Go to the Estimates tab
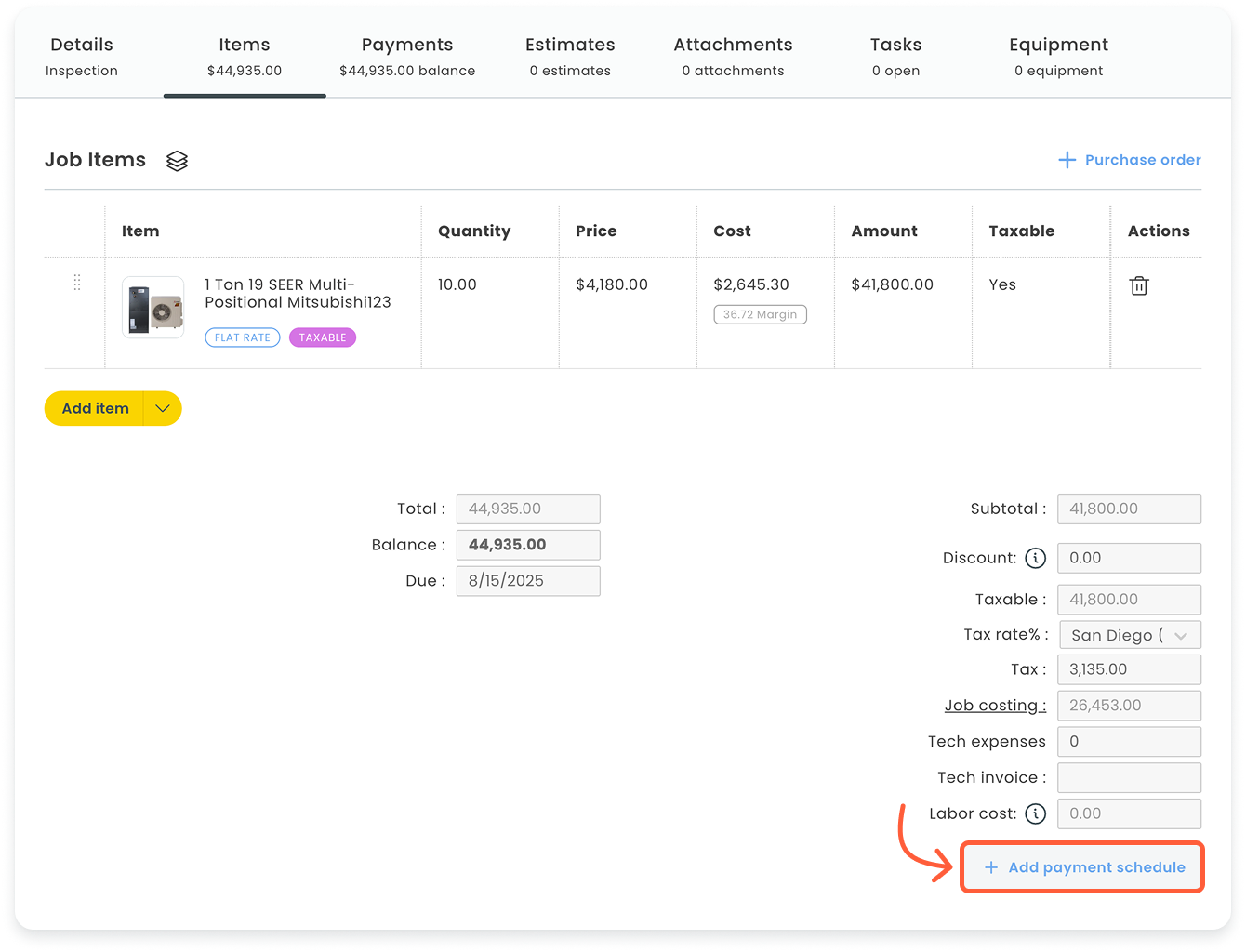Screen dimensions: 1246x952 coord(570,44)
